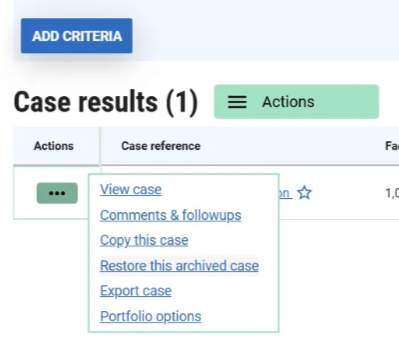Select View case from the menu
399x364 pixels.
click(x=131, y=189)
